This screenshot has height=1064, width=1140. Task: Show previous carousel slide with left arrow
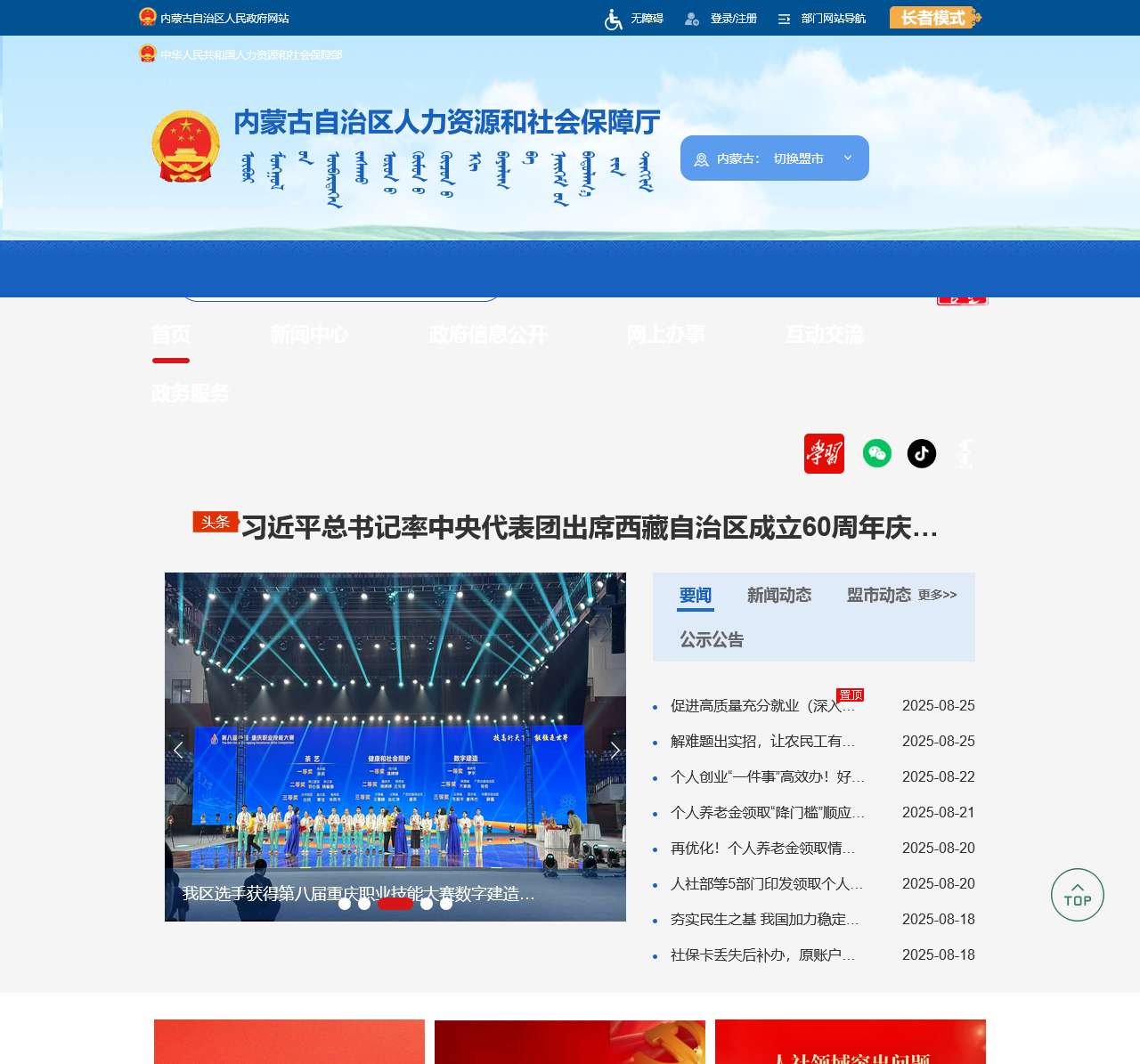178,750
